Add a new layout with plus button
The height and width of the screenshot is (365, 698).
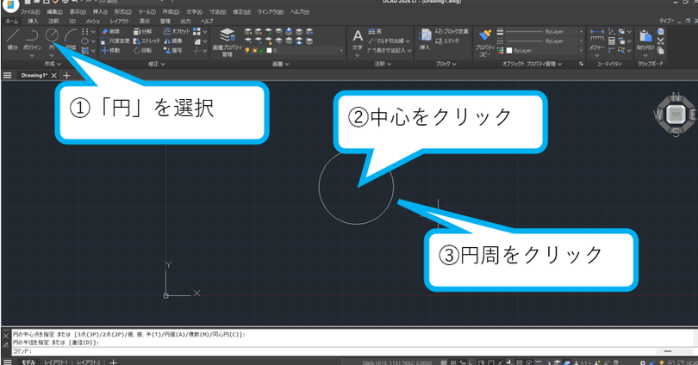114,362
